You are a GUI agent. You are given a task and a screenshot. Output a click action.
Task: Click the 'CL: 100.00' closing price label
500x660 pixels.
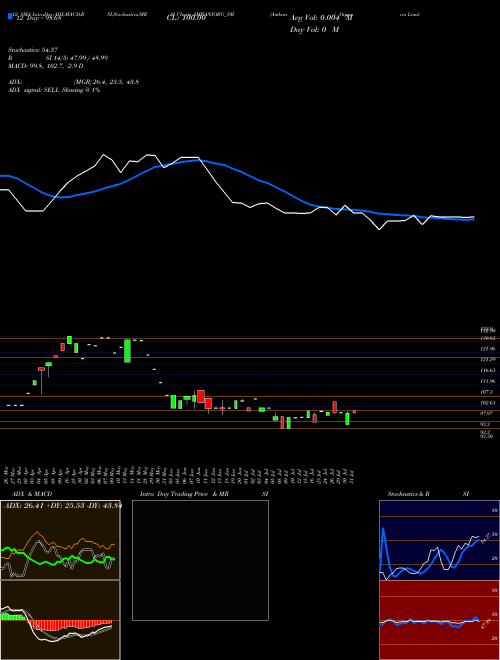(x=186, y=18)
